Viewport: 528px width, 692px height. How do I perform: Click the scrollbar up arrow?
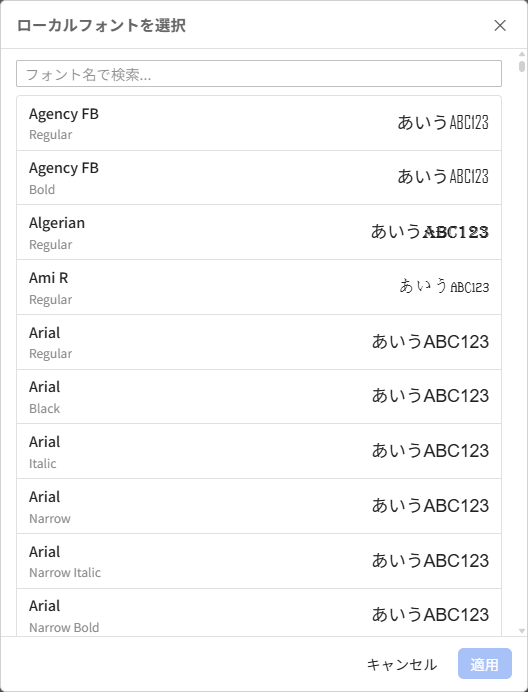pyautogui.click(x=522, y=54)
